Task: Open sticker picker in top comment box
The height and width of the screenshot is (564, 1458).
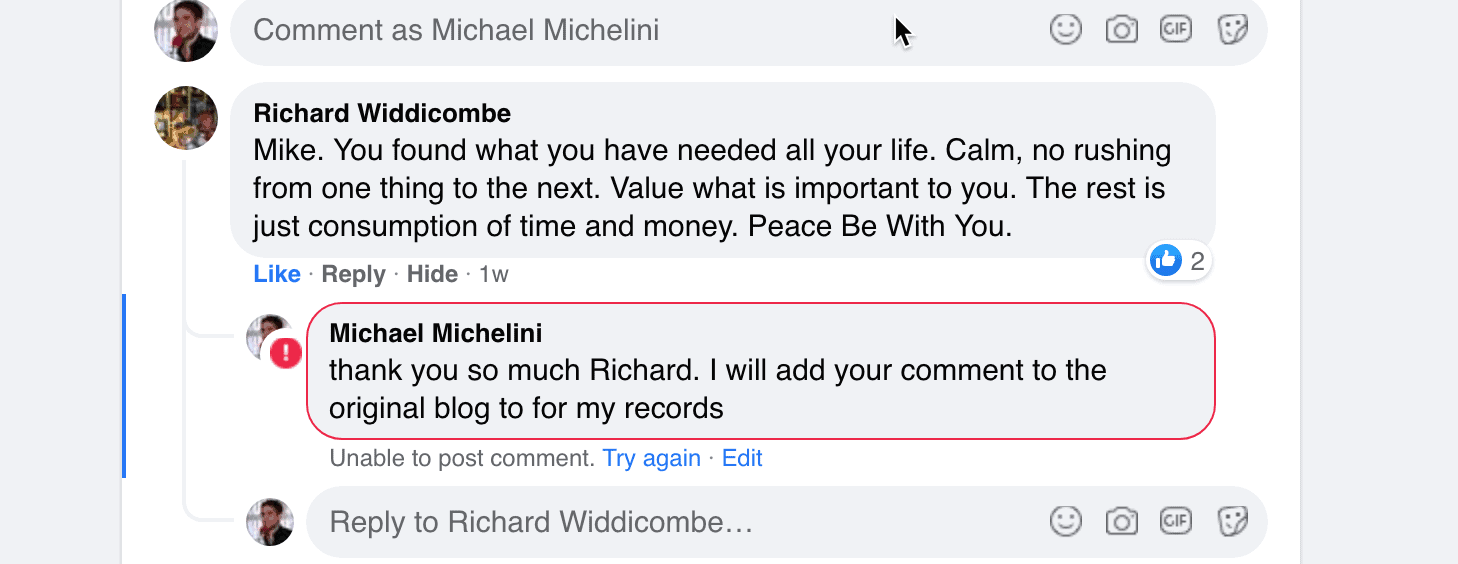Action: 1232,30
